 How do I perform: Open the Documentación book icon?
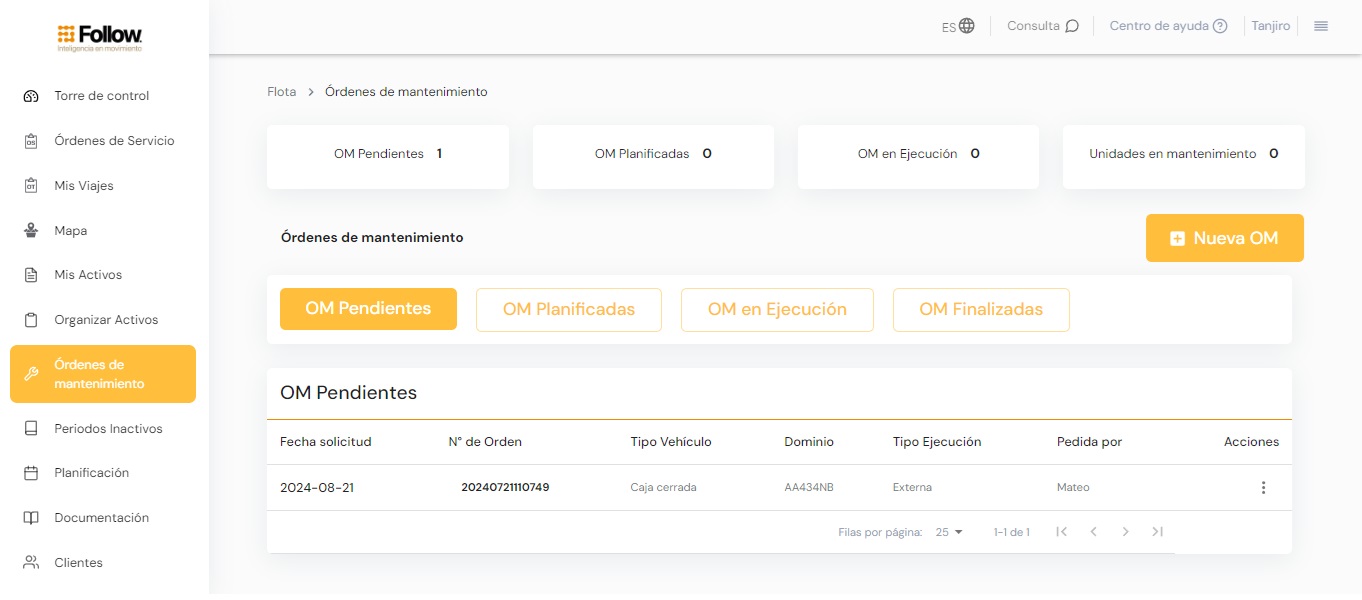point(31,518)
